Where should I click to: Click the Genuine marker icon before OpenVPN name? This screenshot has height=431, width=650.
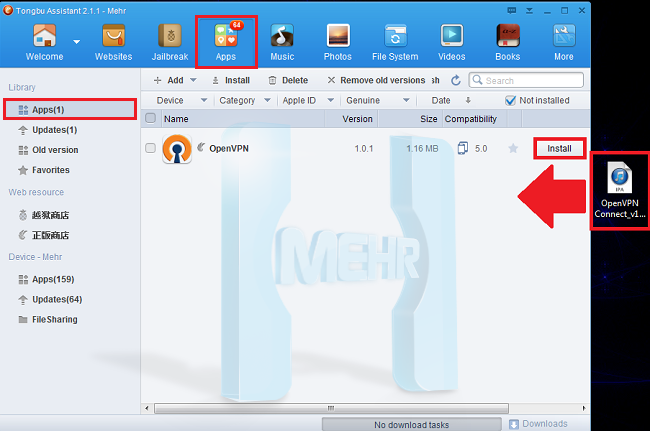(x=201, y=147)
